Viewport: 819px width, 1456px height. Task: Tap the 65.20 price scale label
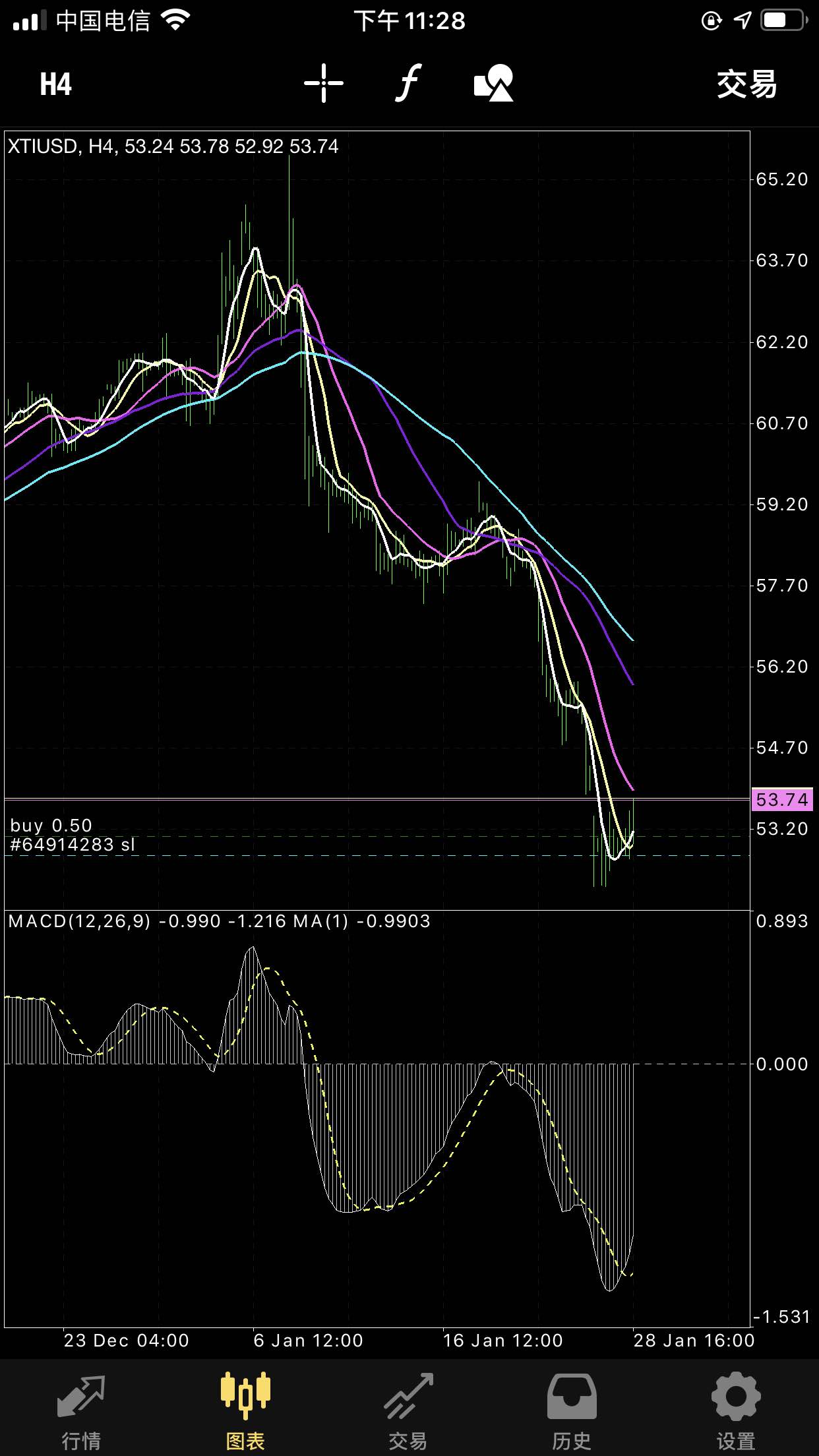782,179
